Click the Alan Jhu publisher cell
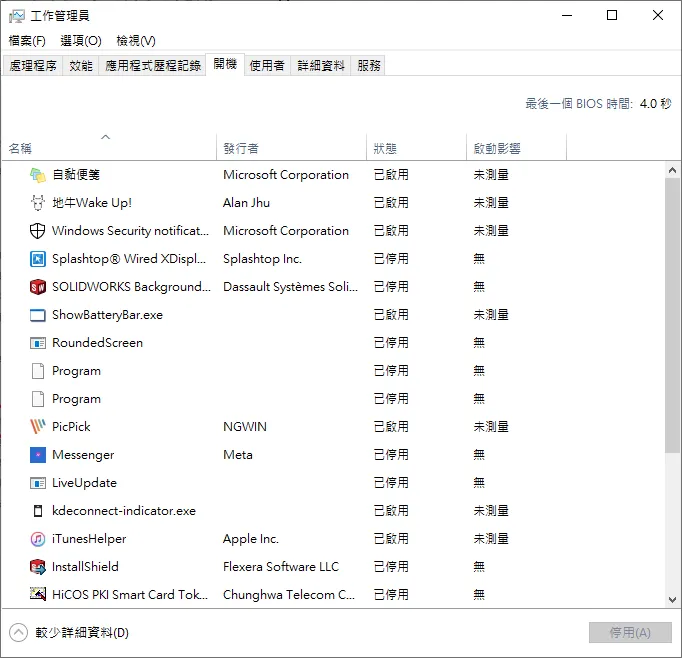The image size is (682, 658). click(246, 203)
